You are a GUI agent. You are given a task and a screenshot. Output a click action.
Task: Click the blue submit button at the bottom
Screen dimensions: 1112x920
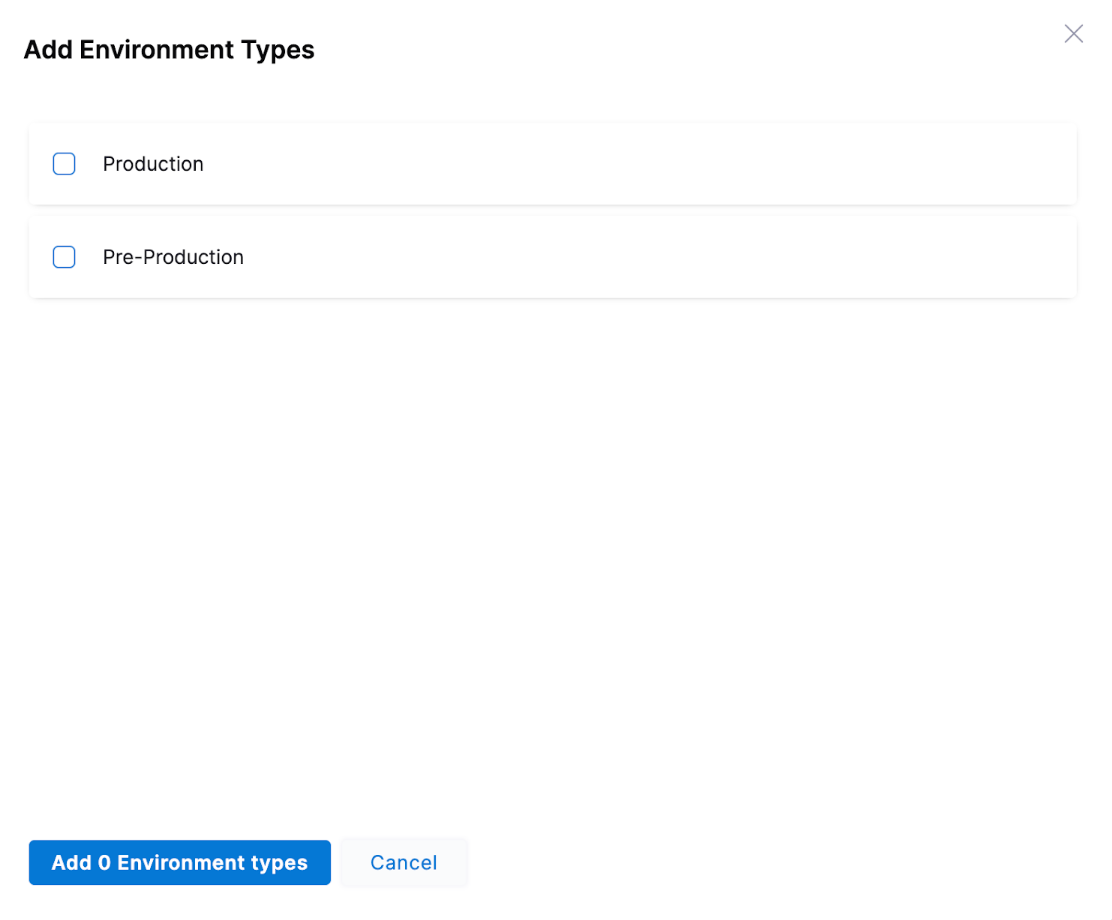[x=180, y=862]
